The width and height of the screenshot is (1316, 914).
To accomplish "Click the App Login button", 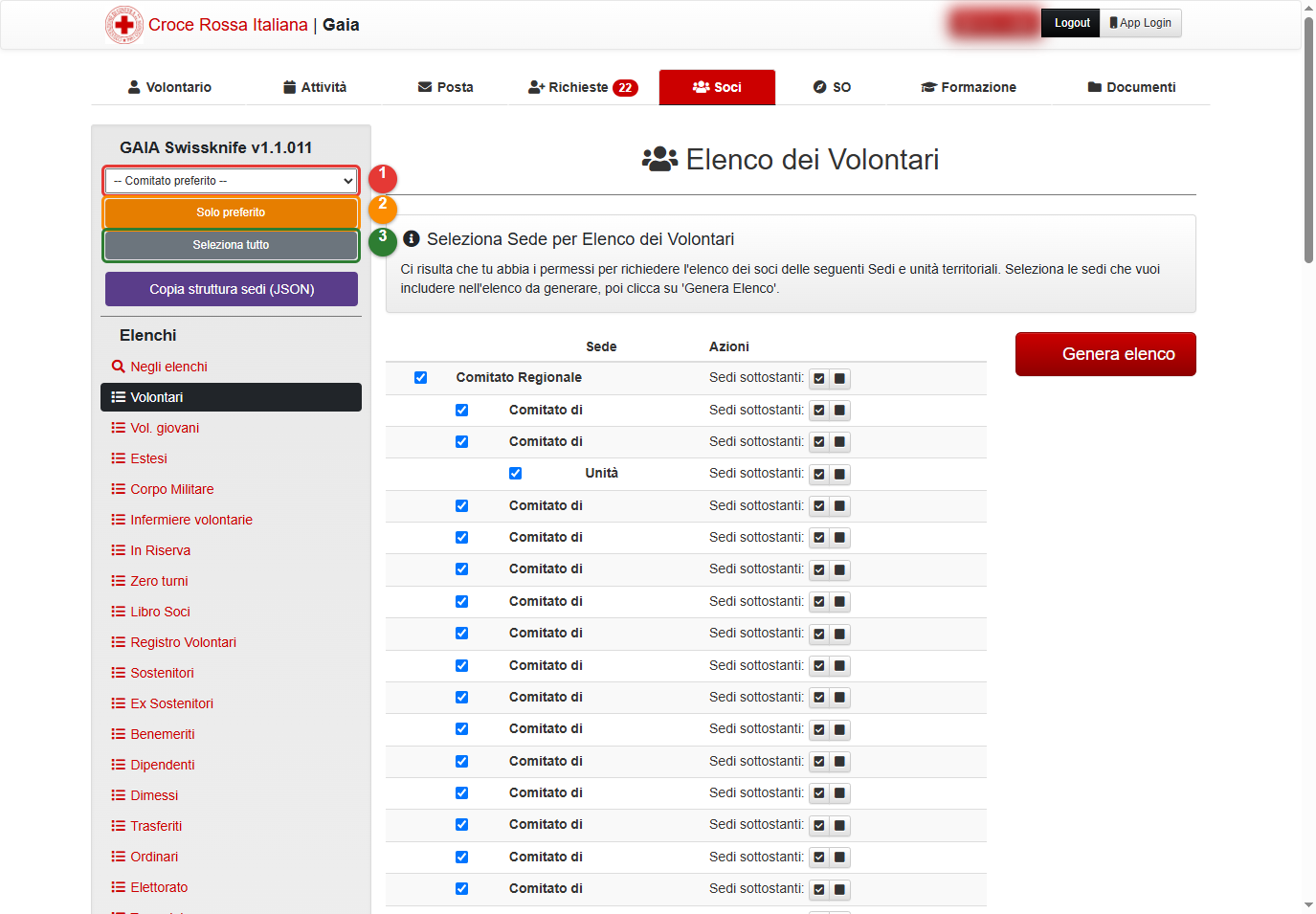I will (x=1141, y=23).
